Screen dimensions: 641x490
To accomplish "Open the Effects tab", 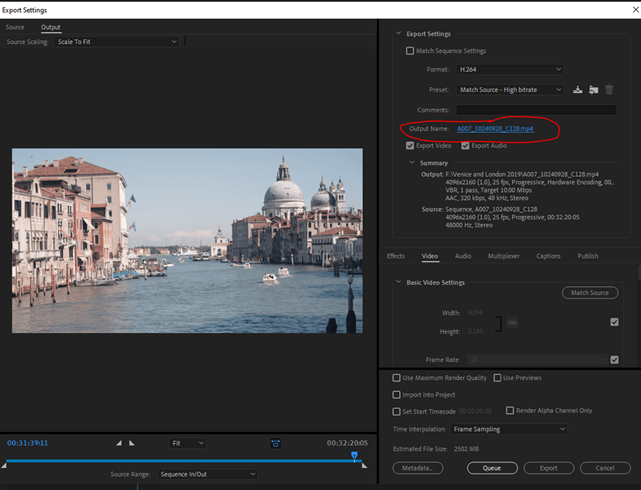I will pos(396,256).
